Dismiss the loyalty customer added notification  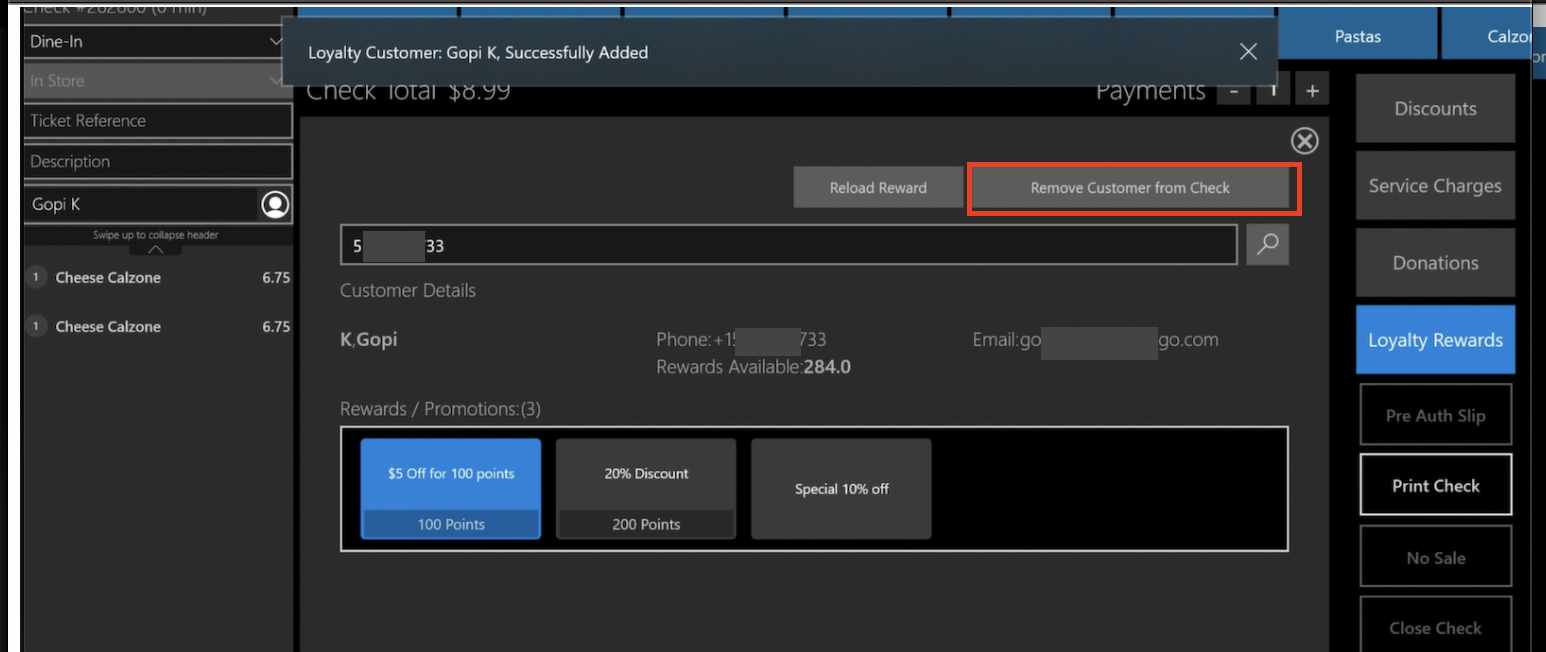(1248, 52)
